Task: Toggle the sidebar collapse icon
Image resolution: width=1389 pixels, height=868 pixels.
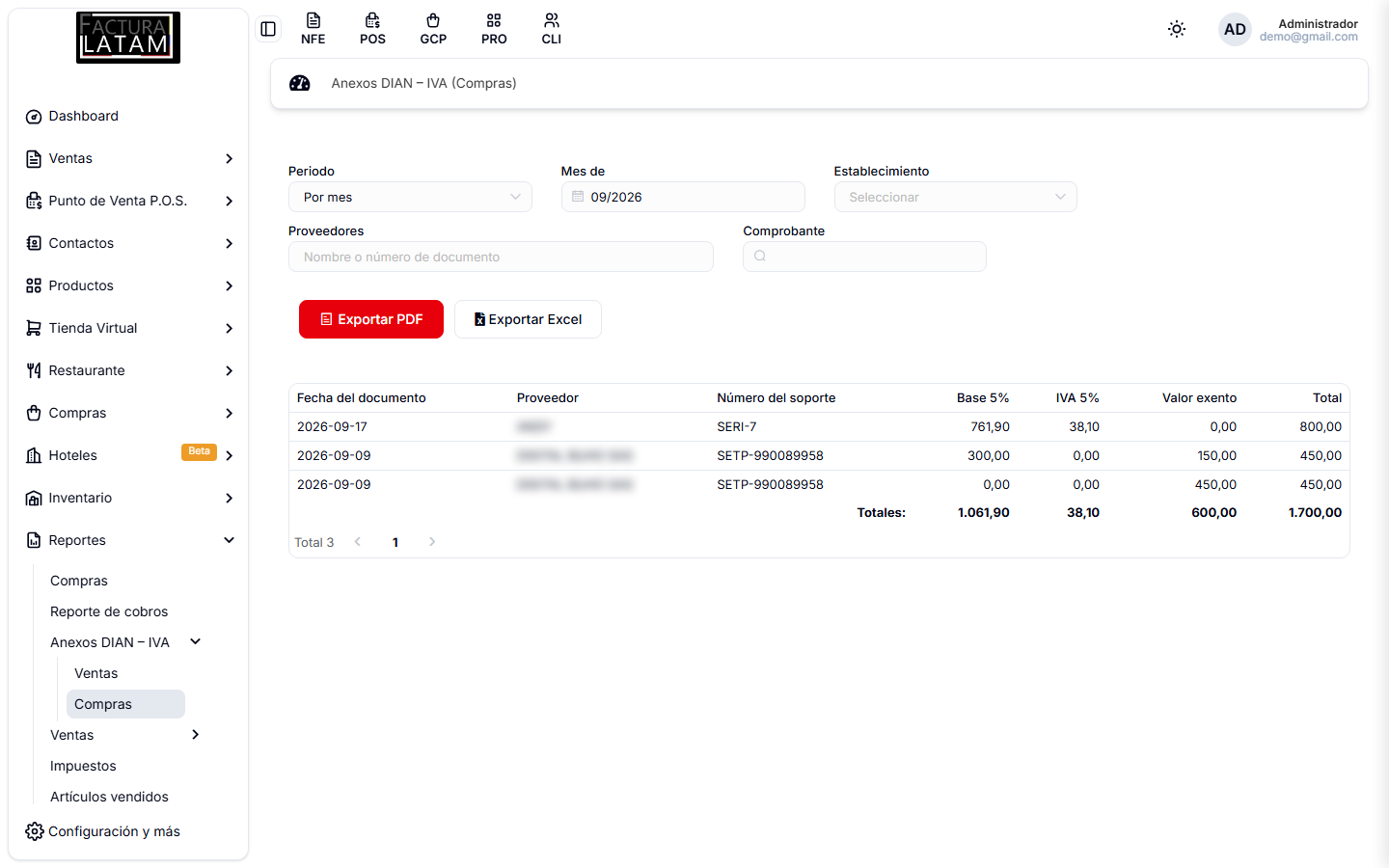Action: click(x=268, y=29)
